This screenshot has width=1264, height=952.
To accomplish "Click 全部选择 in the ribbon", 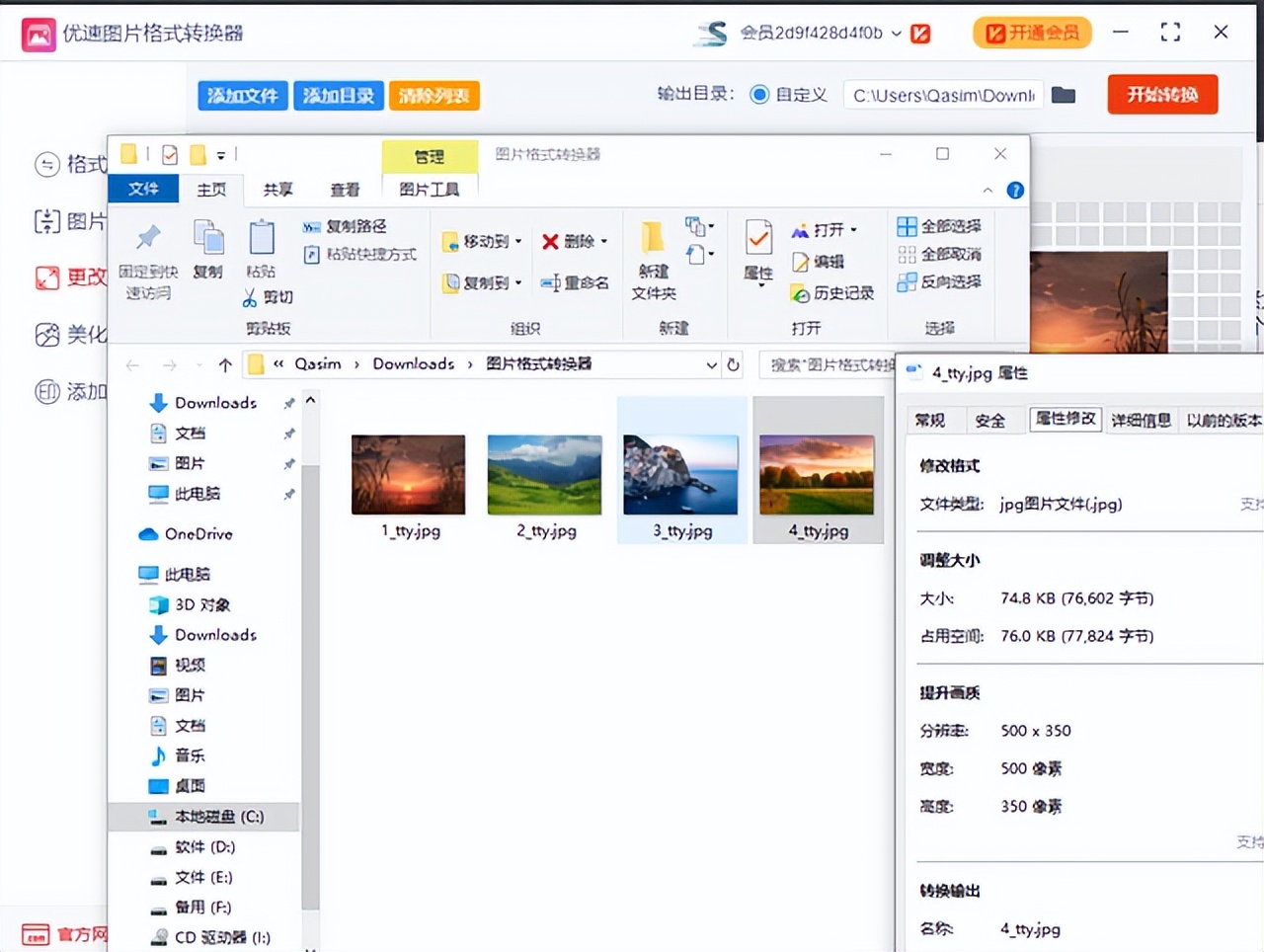I will coord(939,226).
